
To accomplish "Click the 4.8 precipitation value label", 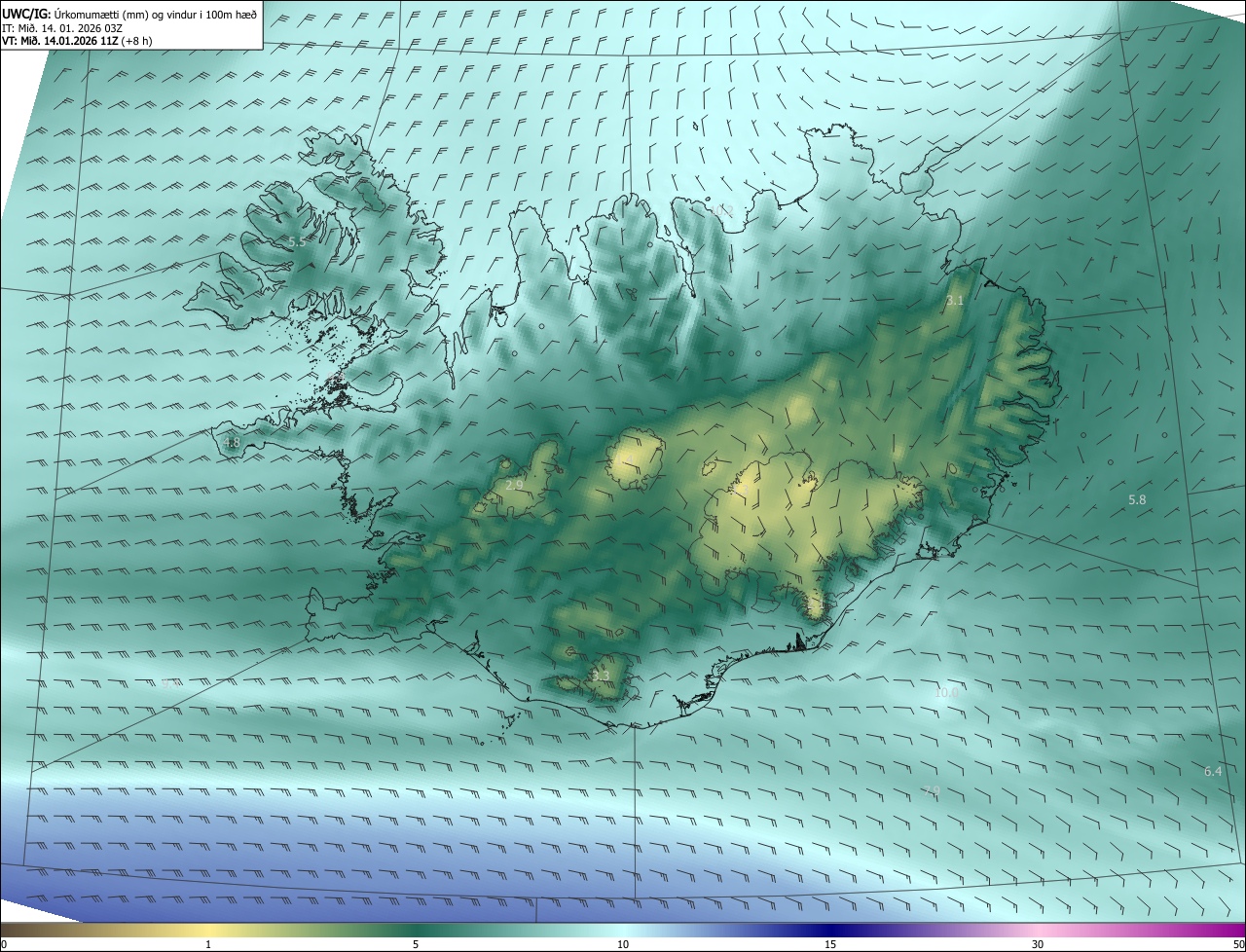I will pos(232,443).
